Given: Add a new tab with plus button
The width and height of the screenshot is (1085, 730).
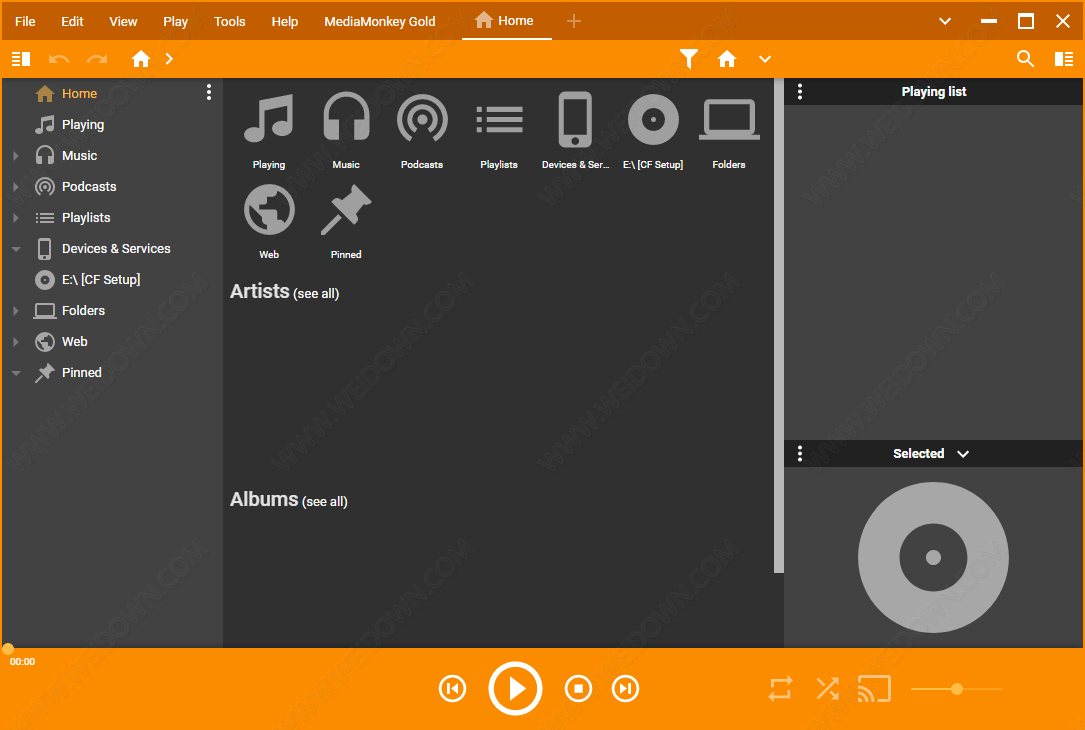Looking at the screenshot, I should pos(574,21).
